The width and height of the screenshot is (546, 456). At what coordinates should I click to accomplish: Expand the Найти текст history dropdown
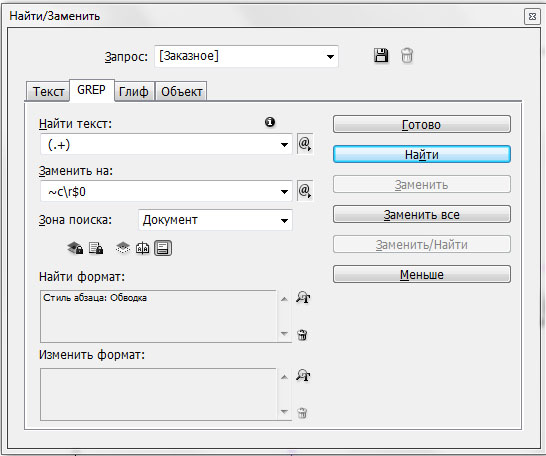pyautogui.click(x=284, y=144)
